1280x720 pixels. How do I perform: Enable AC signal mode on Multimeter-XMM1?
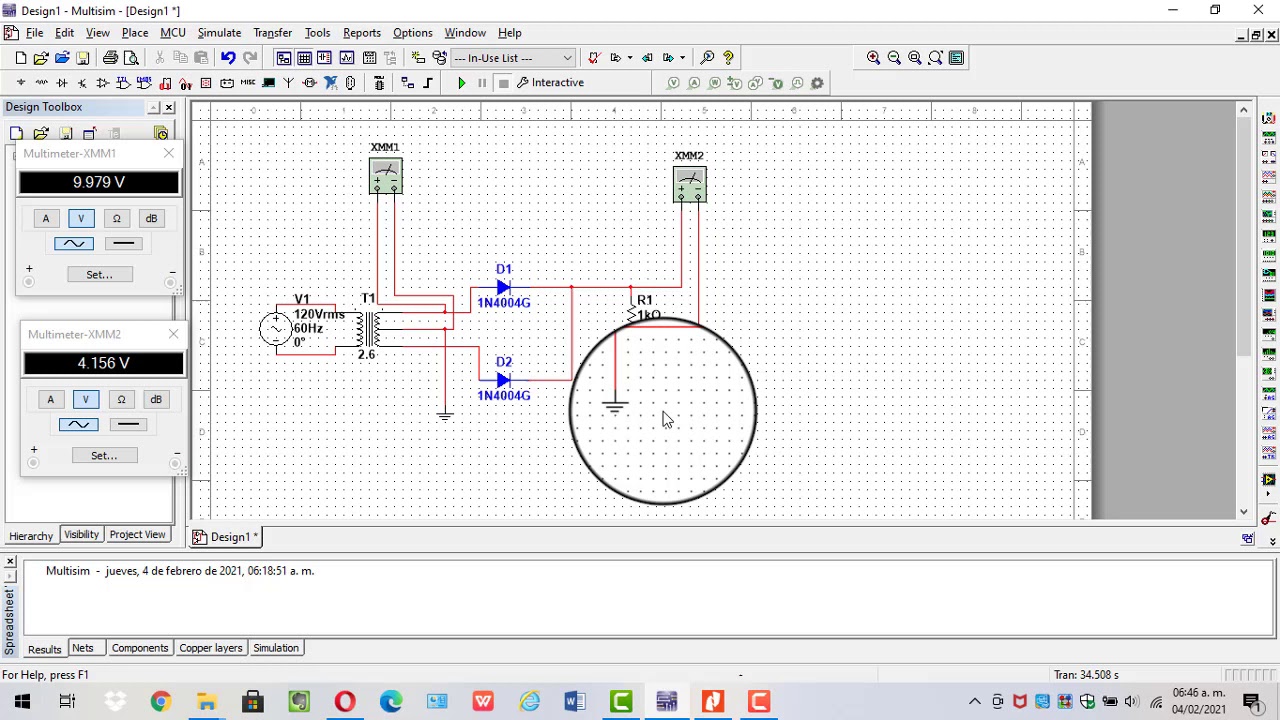[73, 243]
